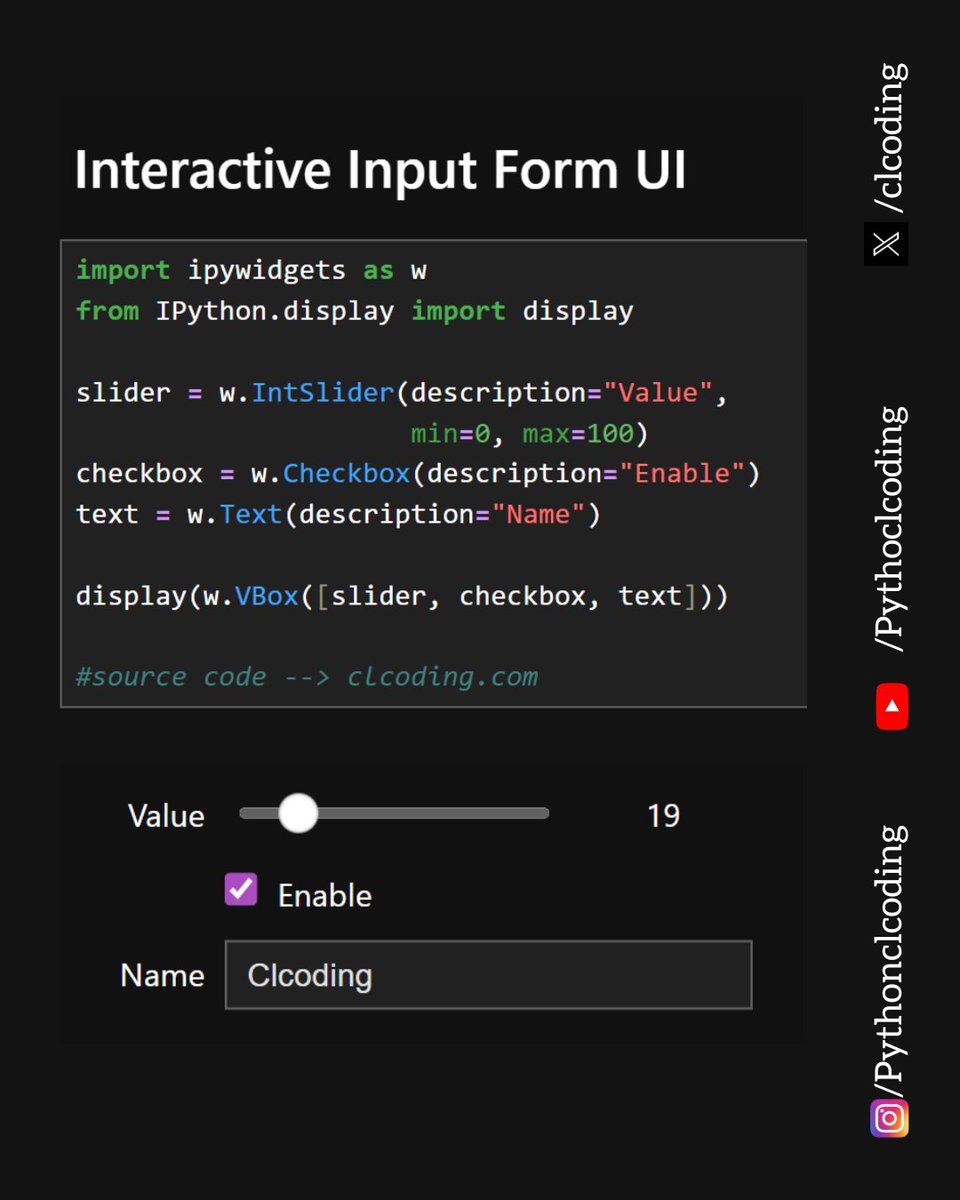Click the /Pythonclcoding handle next to Instagram logo

click(x=889, y=962)
